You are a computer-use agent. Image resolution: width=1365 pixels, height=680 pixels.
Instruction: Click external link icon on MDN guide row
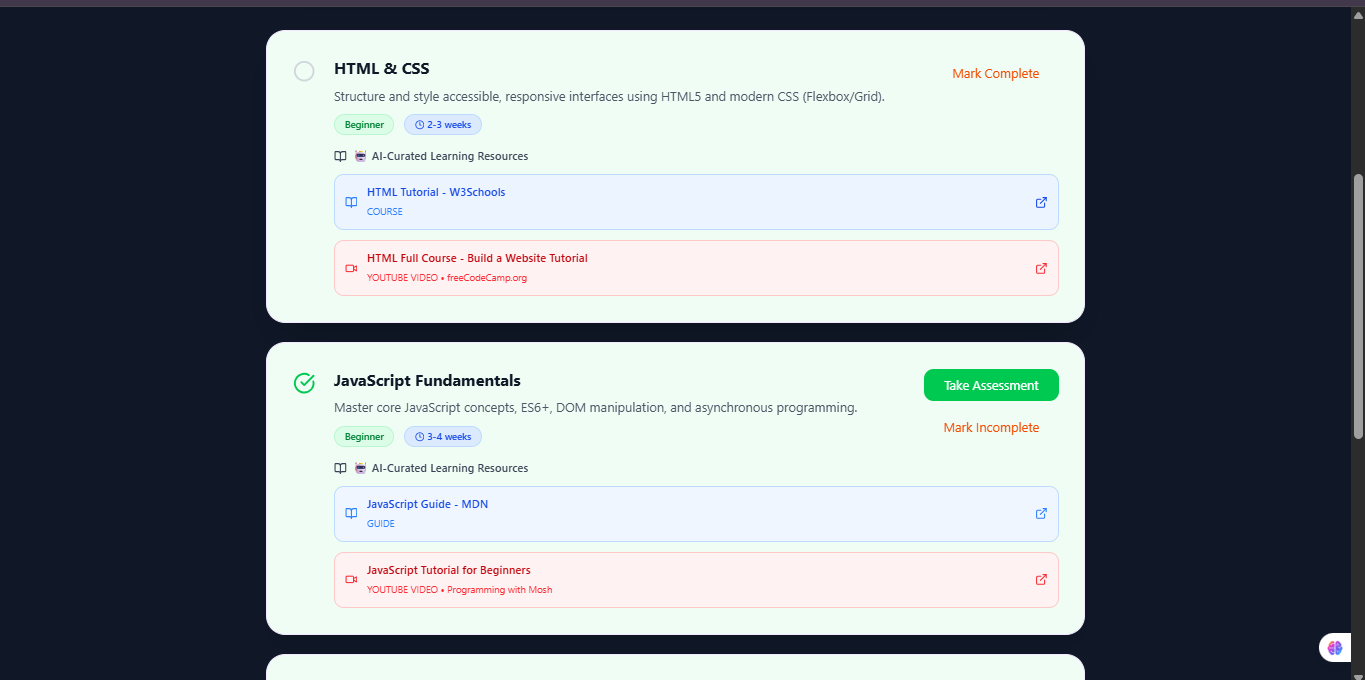pyautogui.click(x=1041, y=514)
